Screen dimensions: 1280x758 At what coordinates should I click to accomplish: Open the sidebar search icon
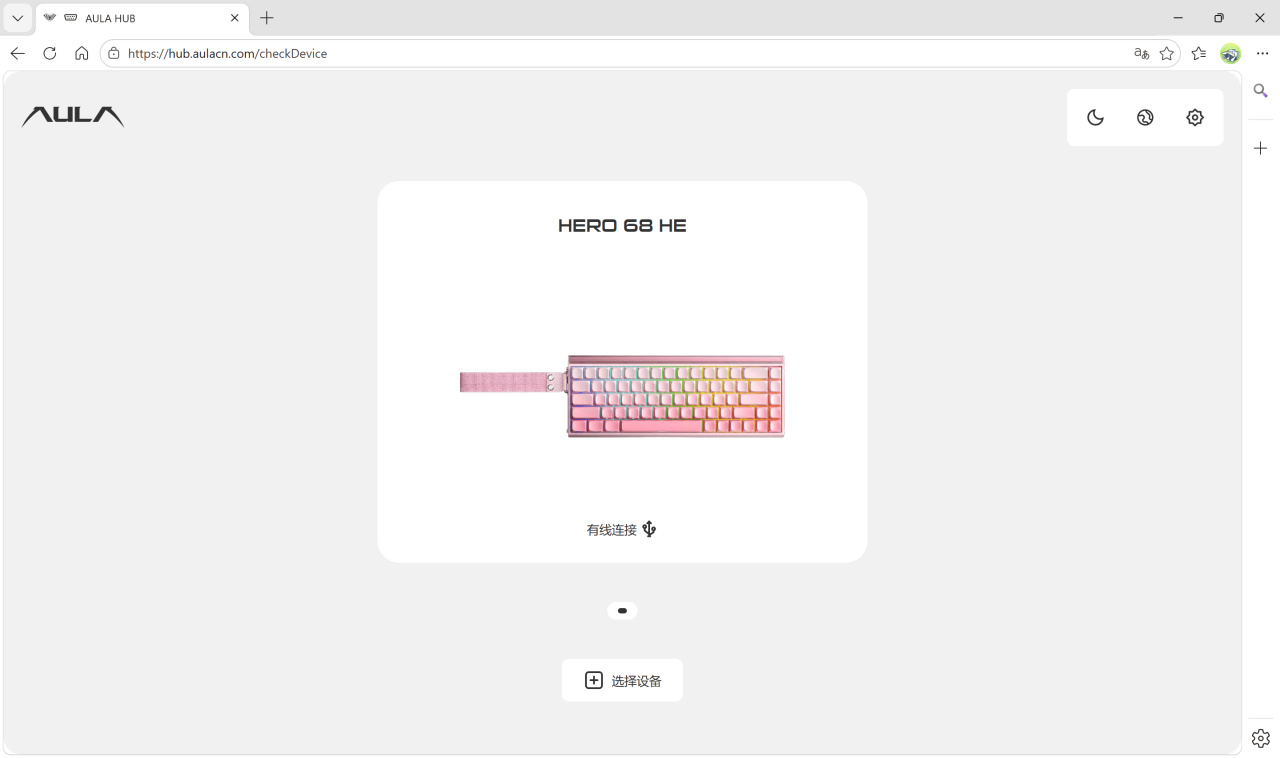(x=1261, y=91)
